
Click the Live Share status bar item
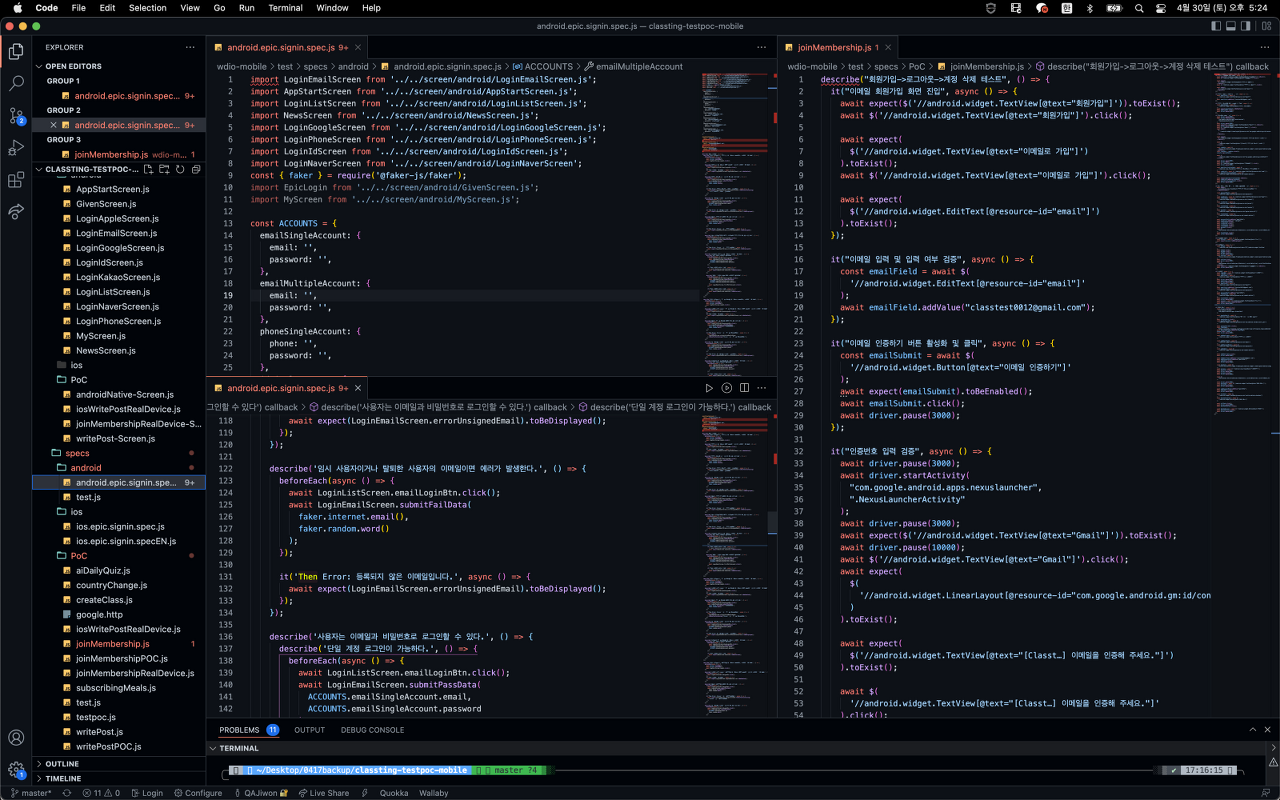324,793
